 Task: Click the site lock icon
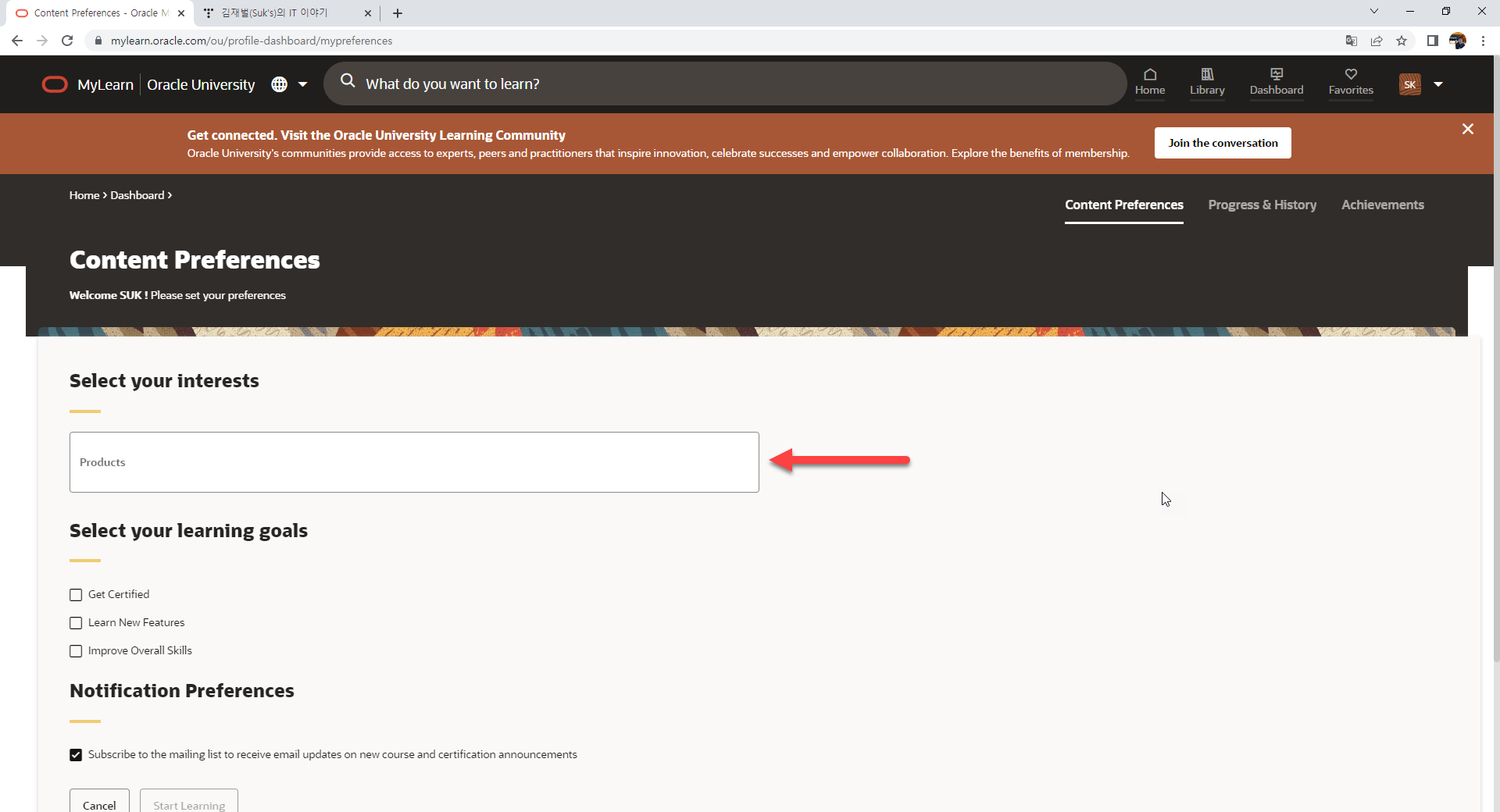[x=98, y=41]
